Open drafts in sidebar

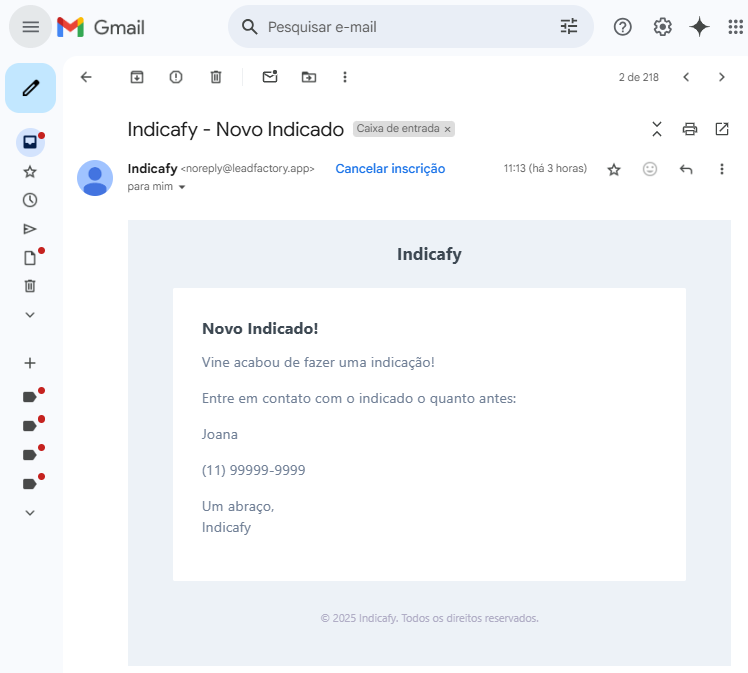[30, 258]
